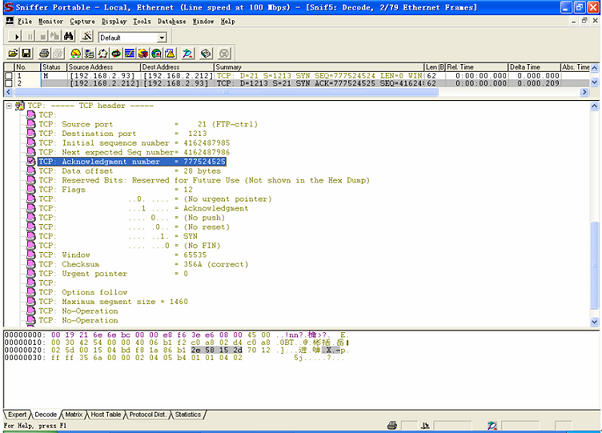Screen dimensions: 602x433
Task: Switch to the Protocol Dist. tab
Action: coord(145,413)
